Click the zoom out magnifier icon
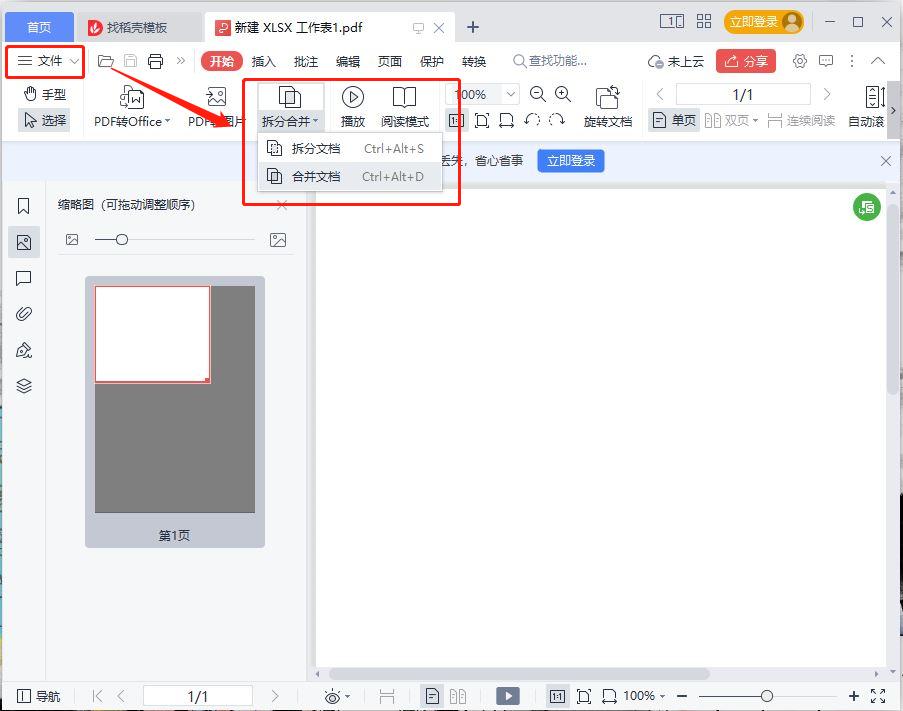 [538, 94]
